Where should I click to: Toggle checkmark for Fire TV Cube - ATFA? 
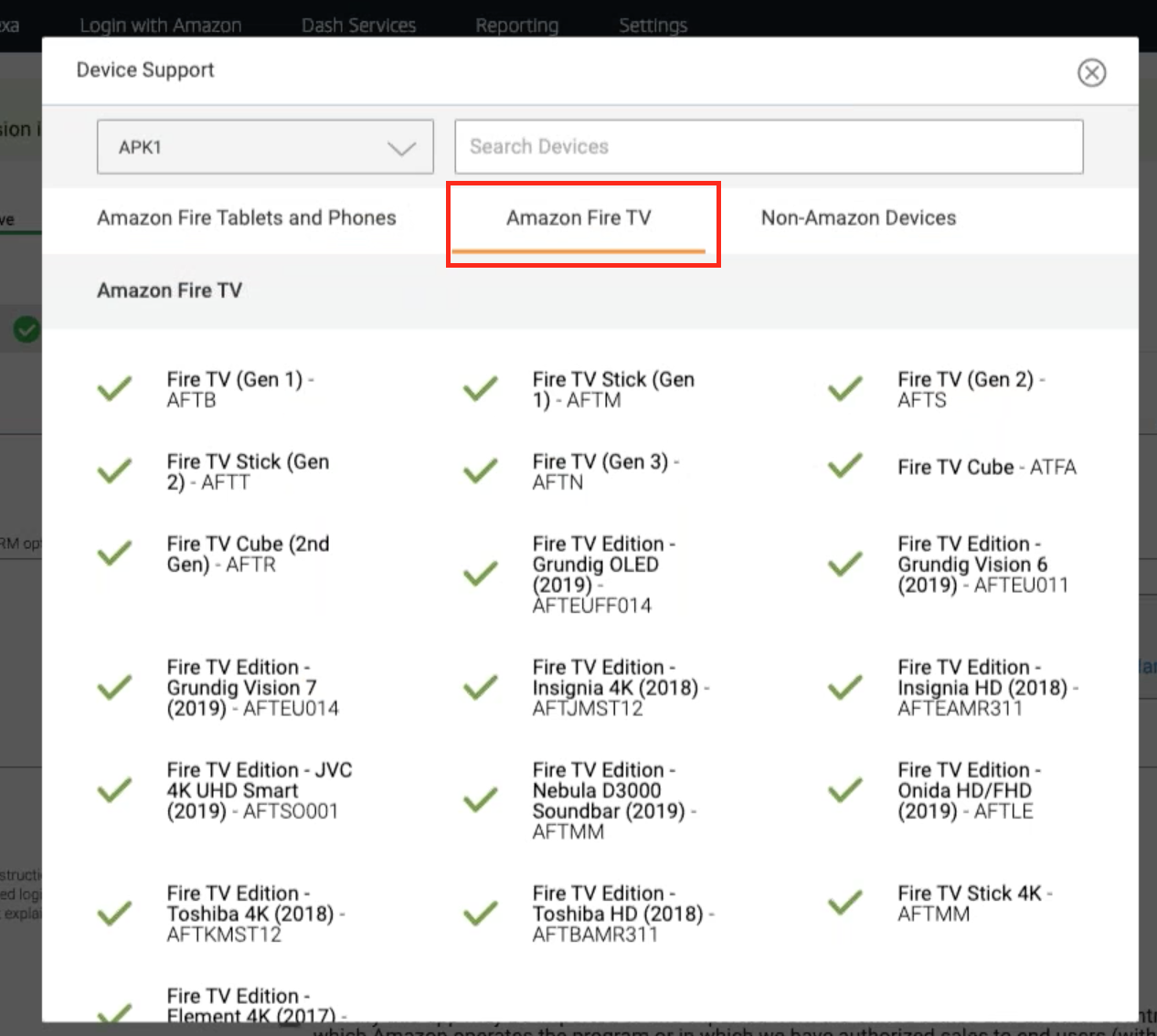click(x=845, y=466)
